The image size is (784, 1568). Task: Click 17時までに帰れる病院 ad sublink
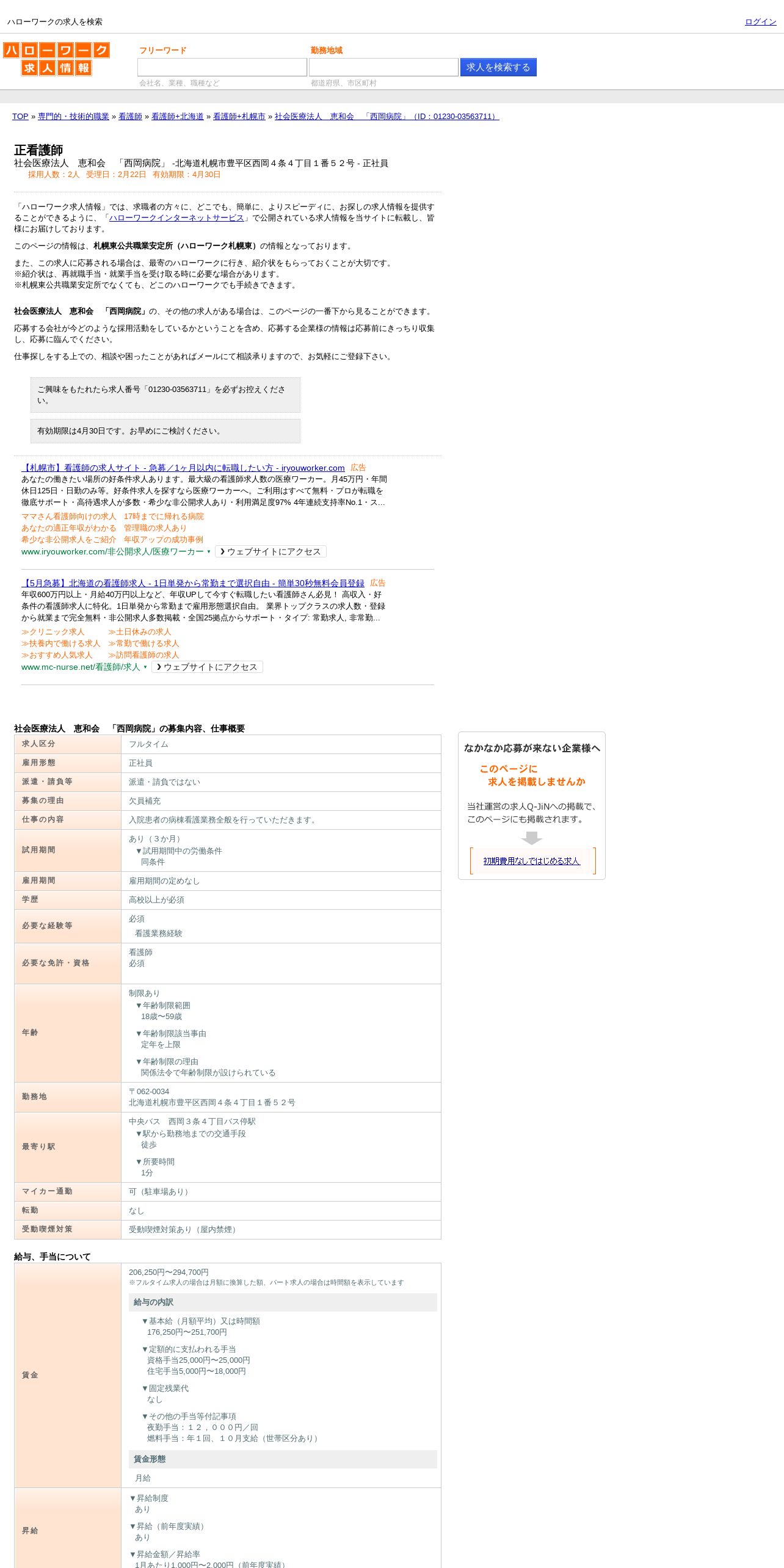[x=164, y=517]
